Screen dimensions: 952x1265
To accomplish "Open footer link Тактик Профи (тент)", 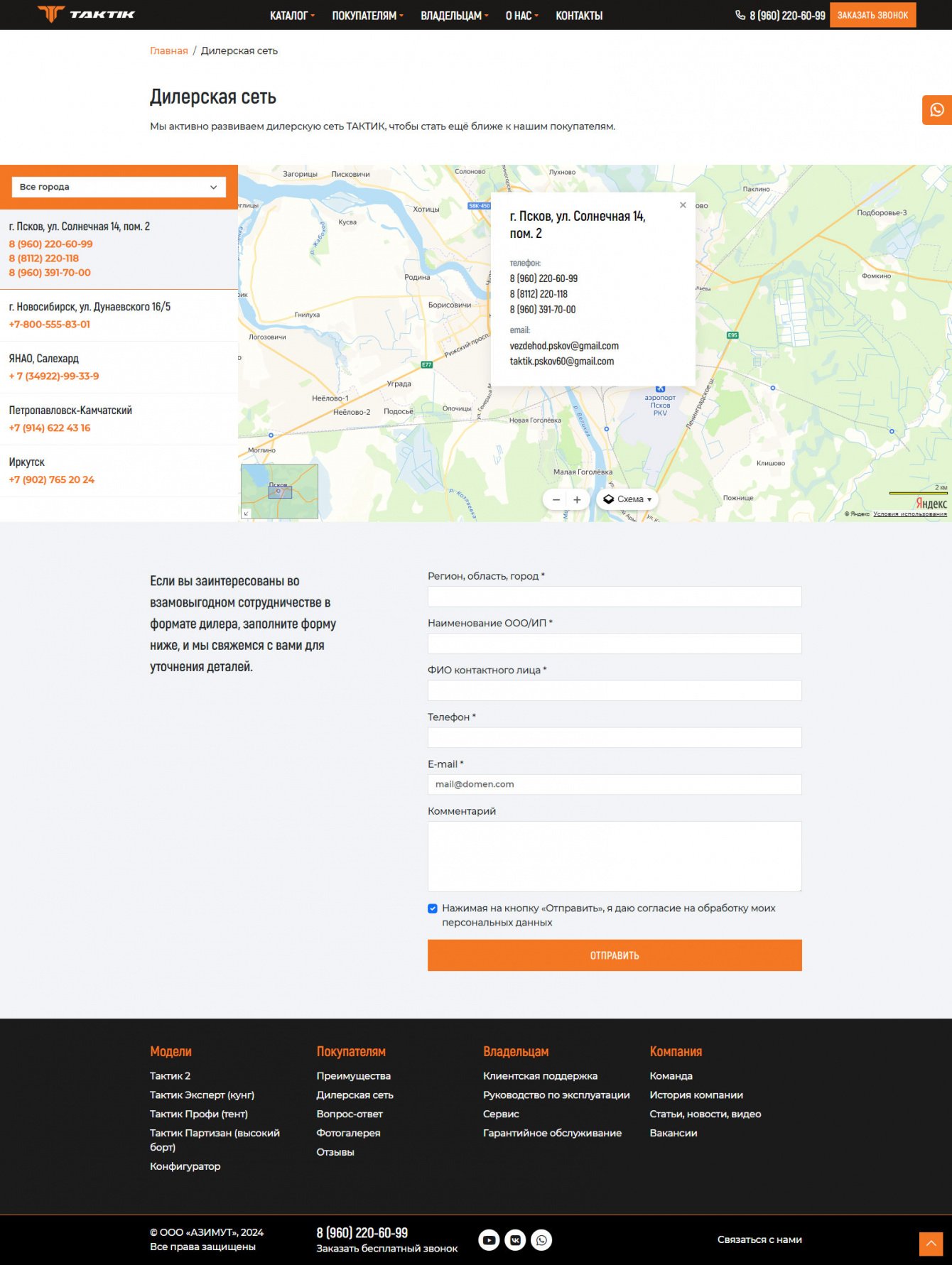I will click(x=199, y=1114).
